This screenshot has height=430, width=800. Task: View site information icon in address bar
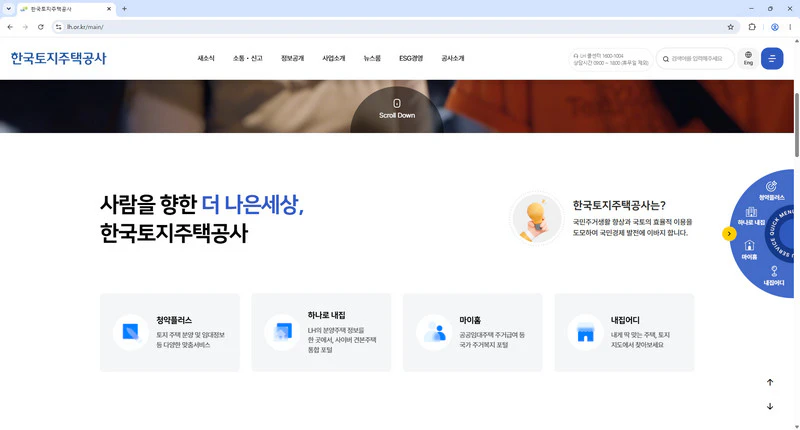pyautogui.click(x=59, y=27)
